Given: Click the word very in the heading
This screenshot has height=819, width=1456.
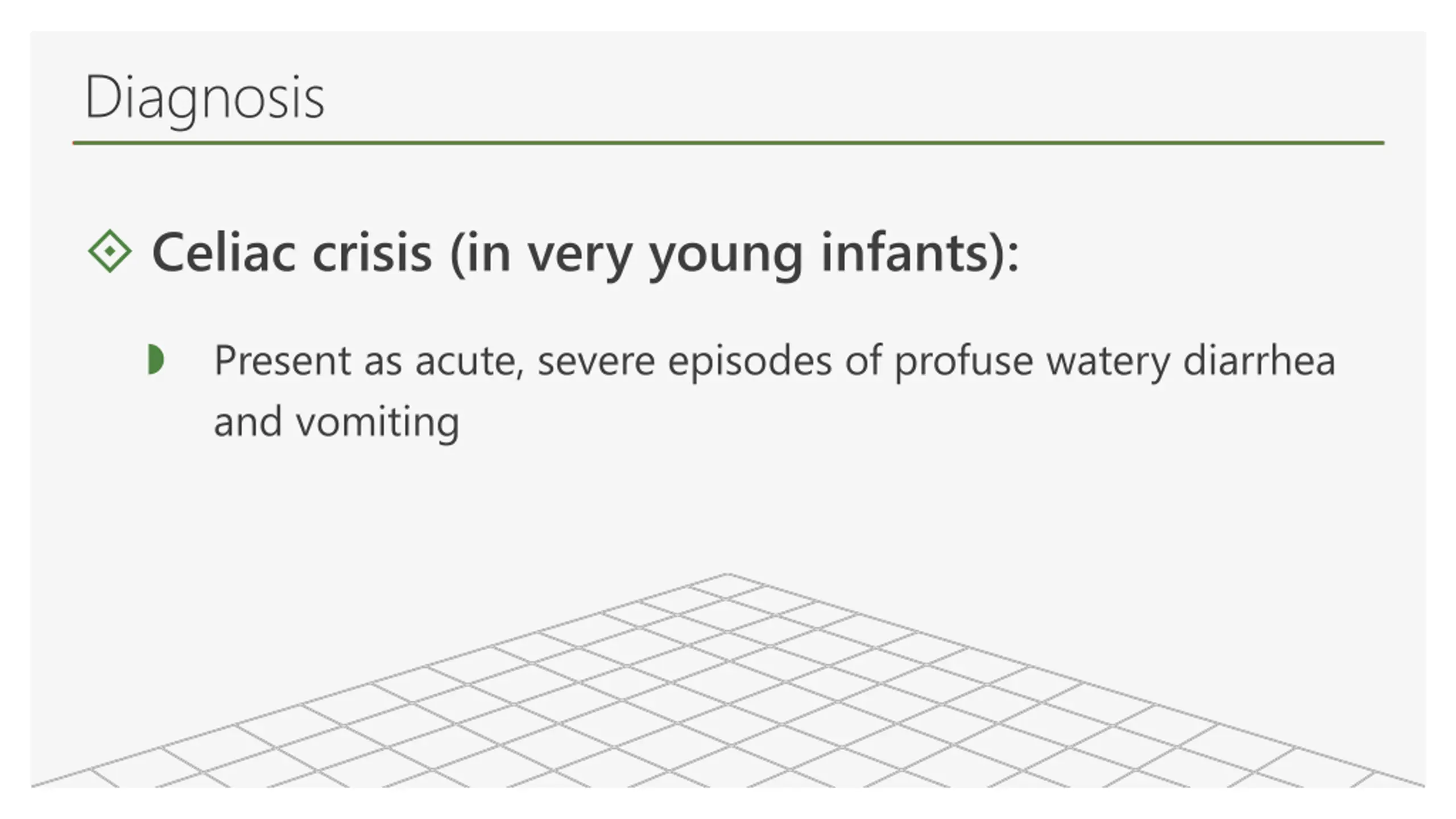Looking at the screenshot, I should pos(580,259).
